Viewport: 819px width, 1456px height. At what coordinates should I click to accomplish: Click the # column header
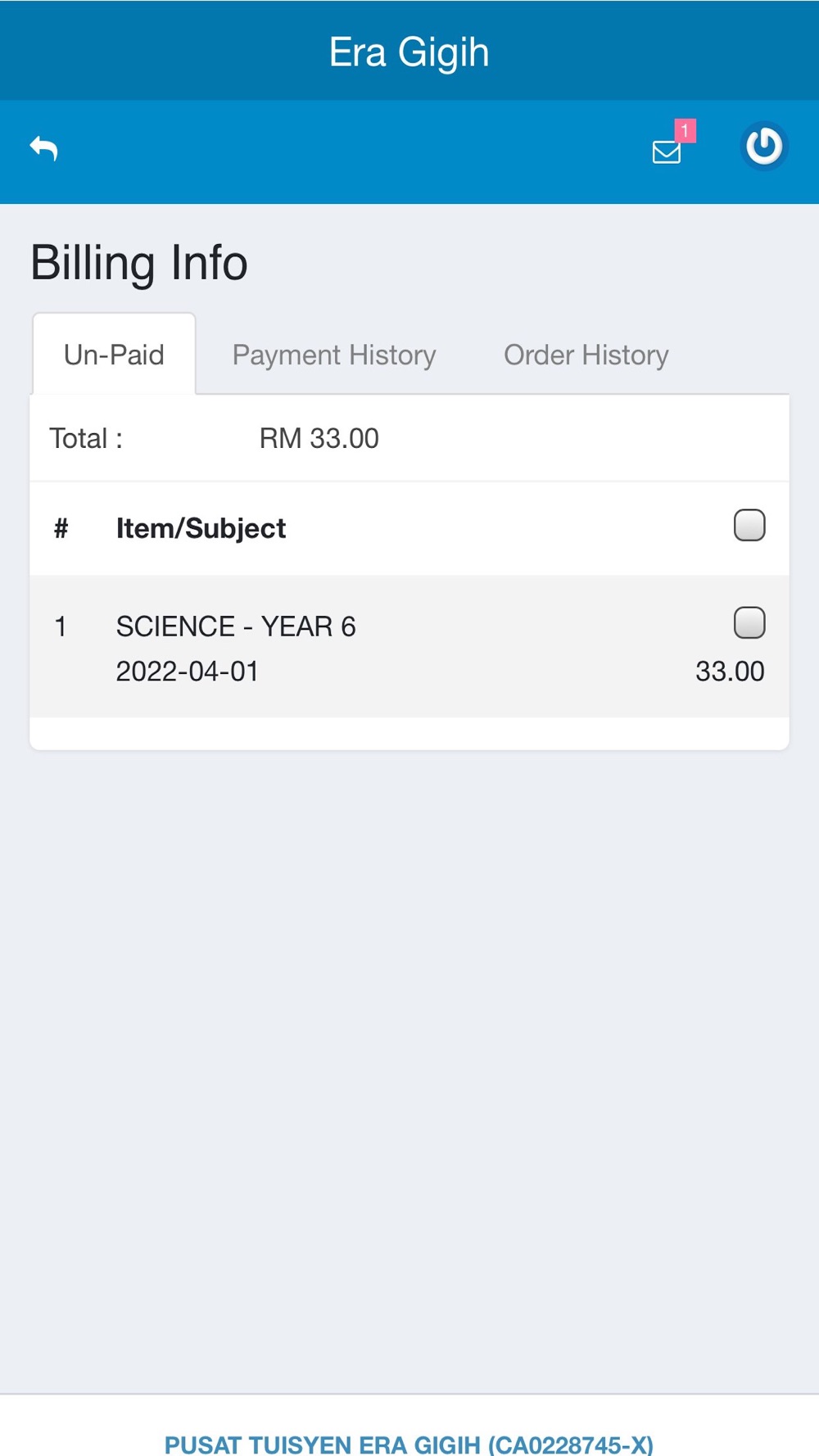(x=61, y=529)
